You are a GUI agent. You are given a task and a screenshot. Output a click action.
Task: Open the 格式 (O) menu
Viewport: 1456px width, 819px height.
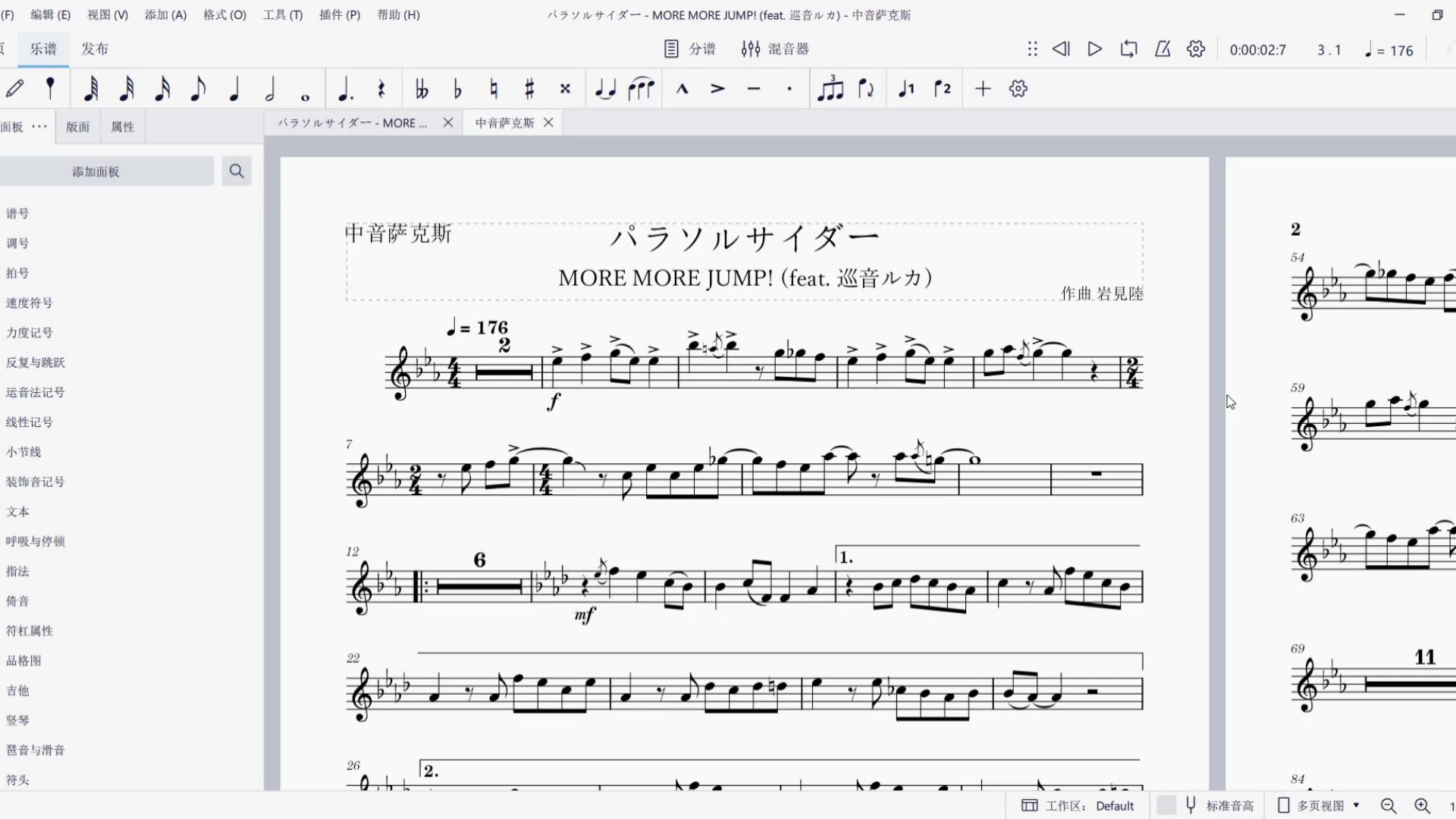[x=224, y=14]
